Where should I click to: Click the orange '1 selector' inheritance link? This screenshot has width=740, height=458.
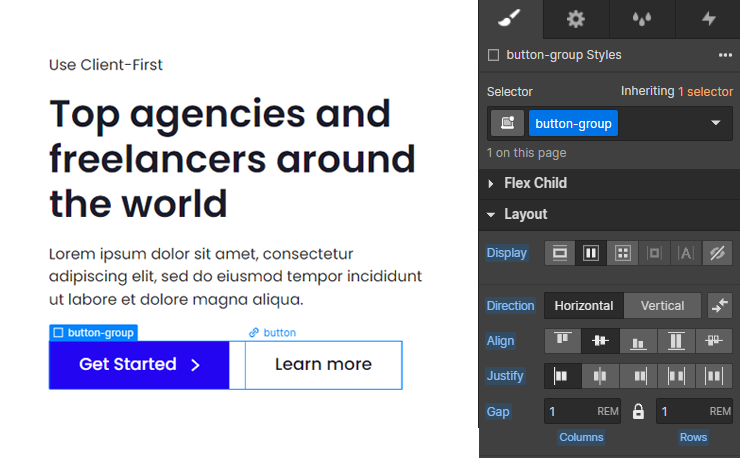[x=705, y=92]
